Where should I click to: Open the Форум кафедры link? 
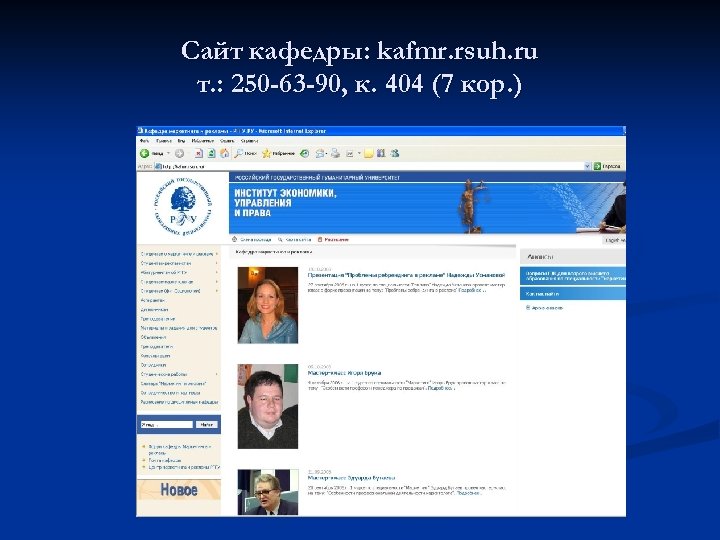(180, 449)
